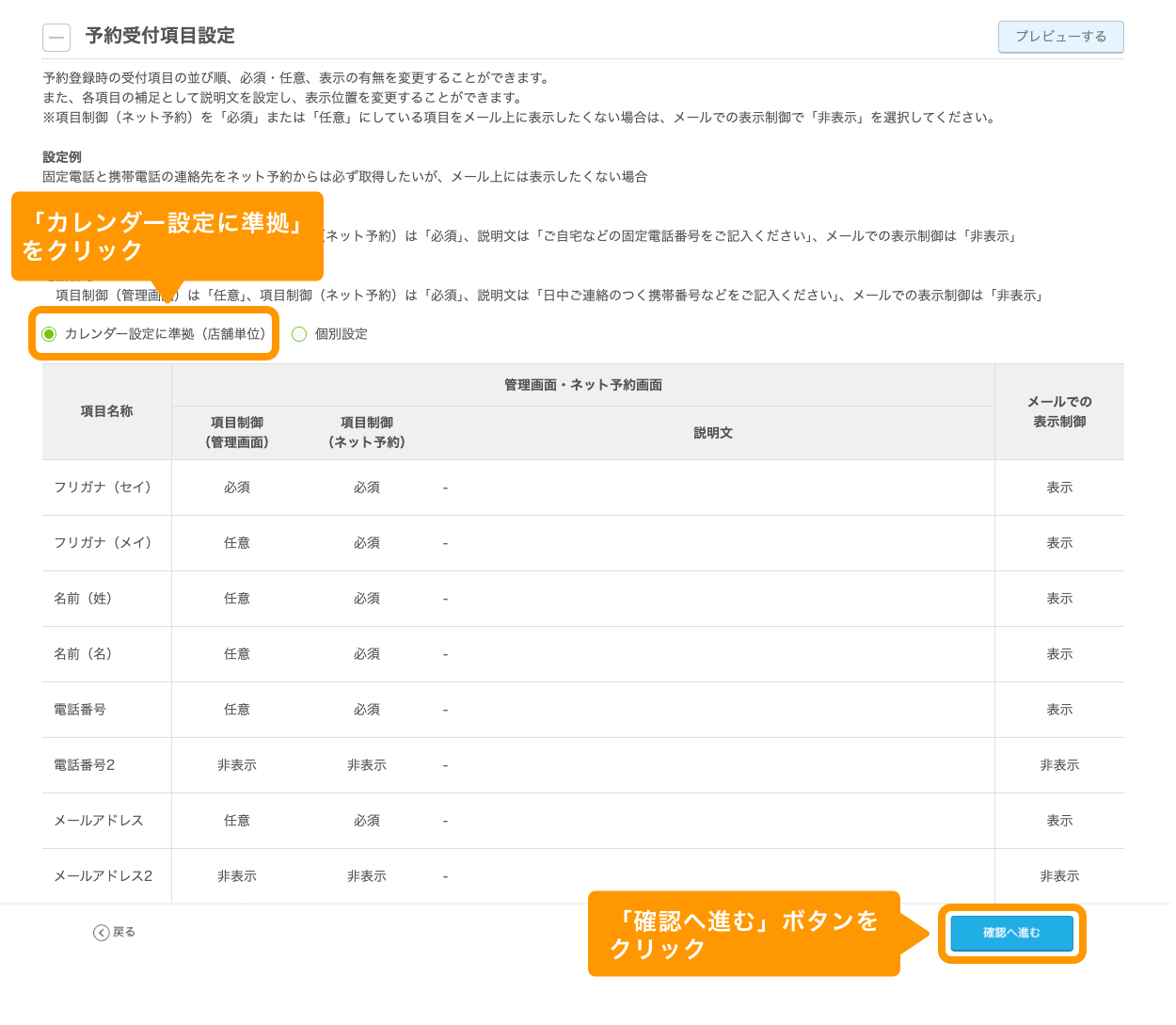Click 表示 mail control for フリガナ（セイ）
The height and width of the screenshot is (1025, 1176).
1059,488
